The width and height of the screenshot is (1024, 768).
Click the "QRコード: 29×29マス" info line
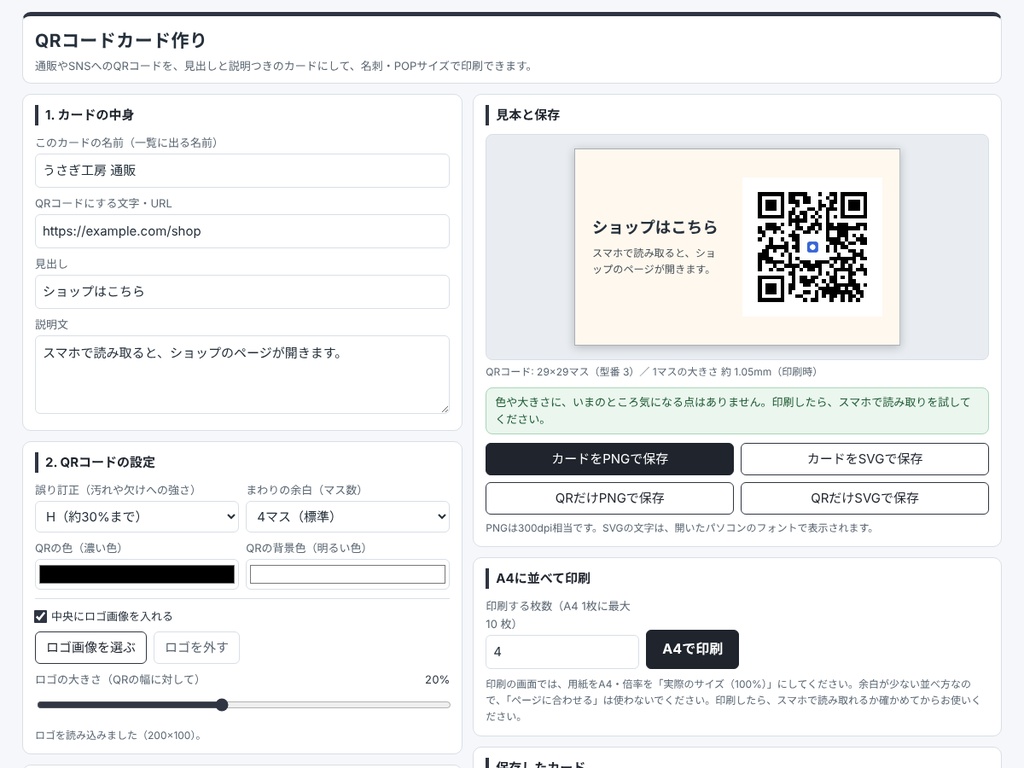(651, 372)
